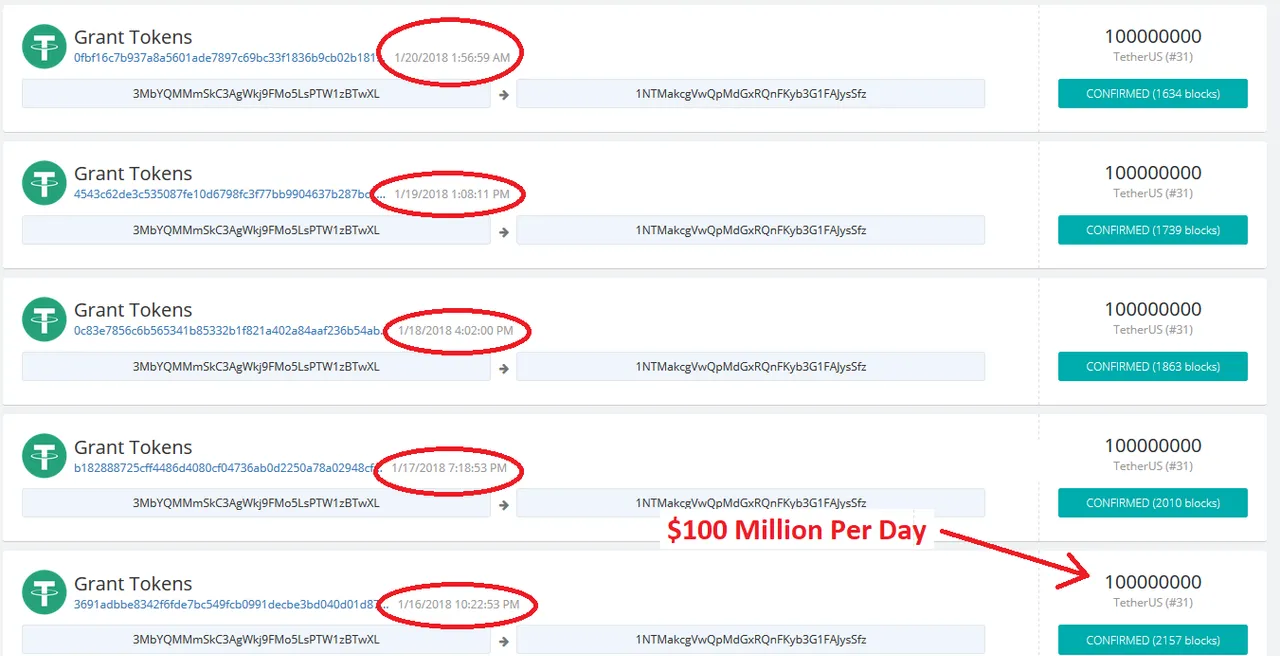Click the 100000000 amount above CONFIRMED (2010 blocks)
This screenshot has height=656, width=1280.
pos(1153,446)
